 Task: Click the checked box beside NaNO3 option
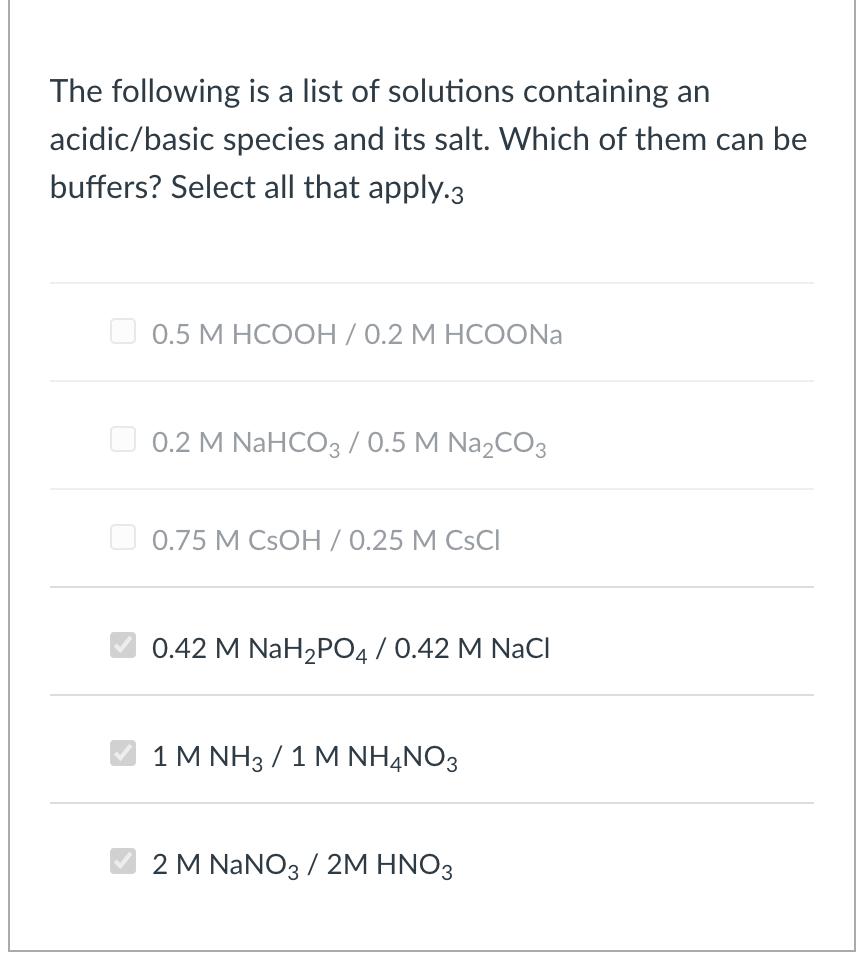pos(122,861)
